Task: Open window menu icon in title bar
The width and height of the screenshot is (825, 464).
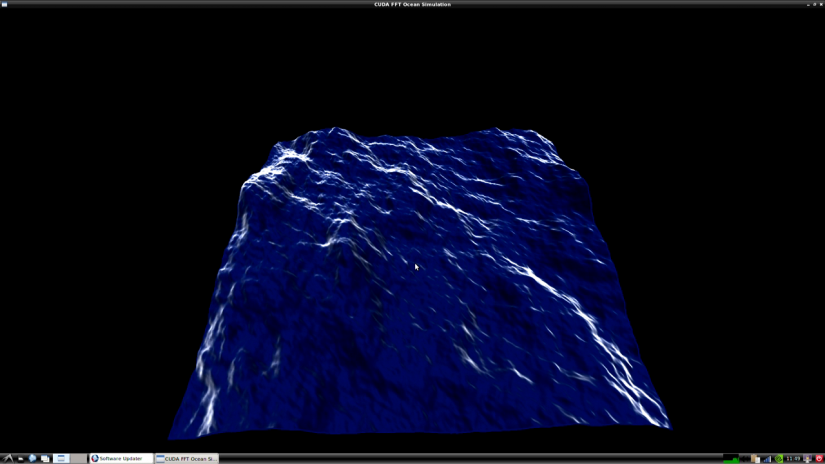Action: tap(4, 4)
